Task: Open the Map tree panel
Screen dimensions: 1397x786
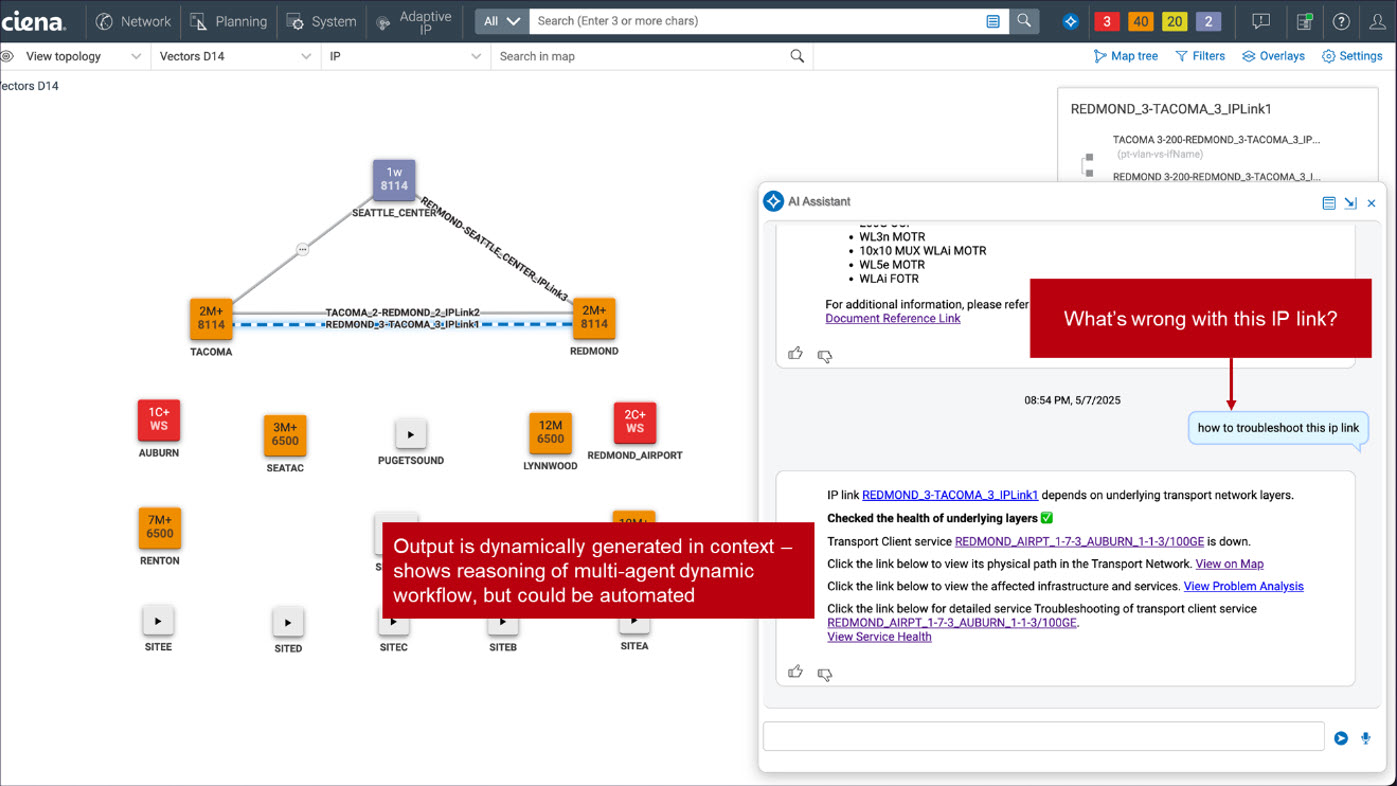Action: [1125, 56]
